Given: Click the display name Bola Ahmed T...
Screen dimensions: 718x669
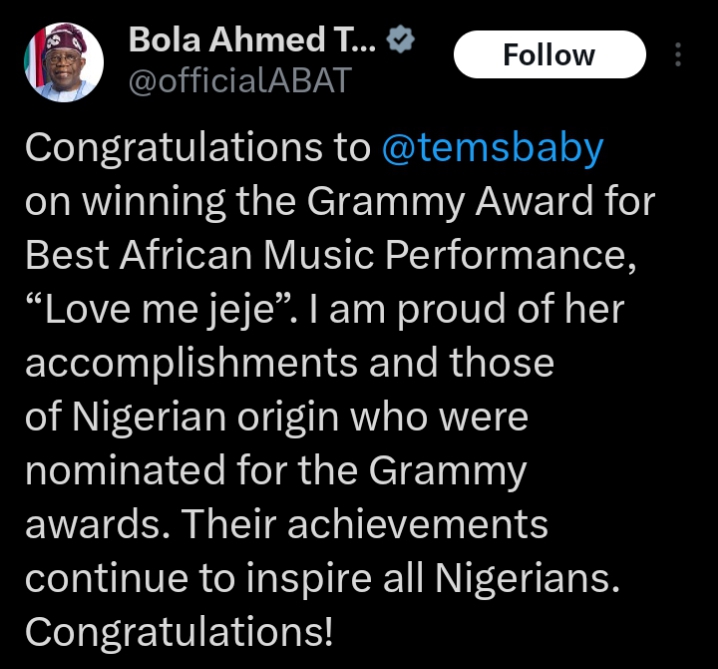Looking at the screenshot, I should coord(252,39).
